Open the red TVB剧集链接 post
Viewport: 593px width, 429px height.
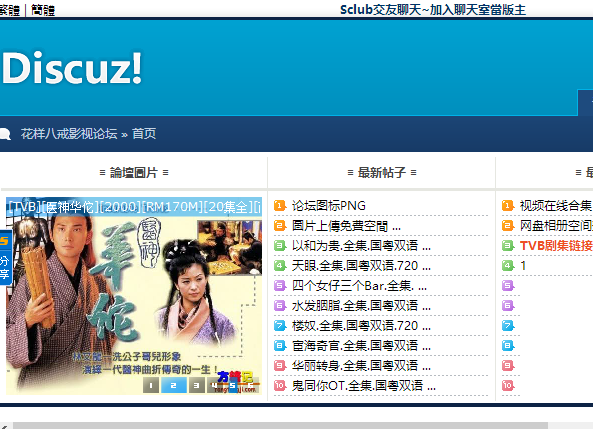[556, 246]
